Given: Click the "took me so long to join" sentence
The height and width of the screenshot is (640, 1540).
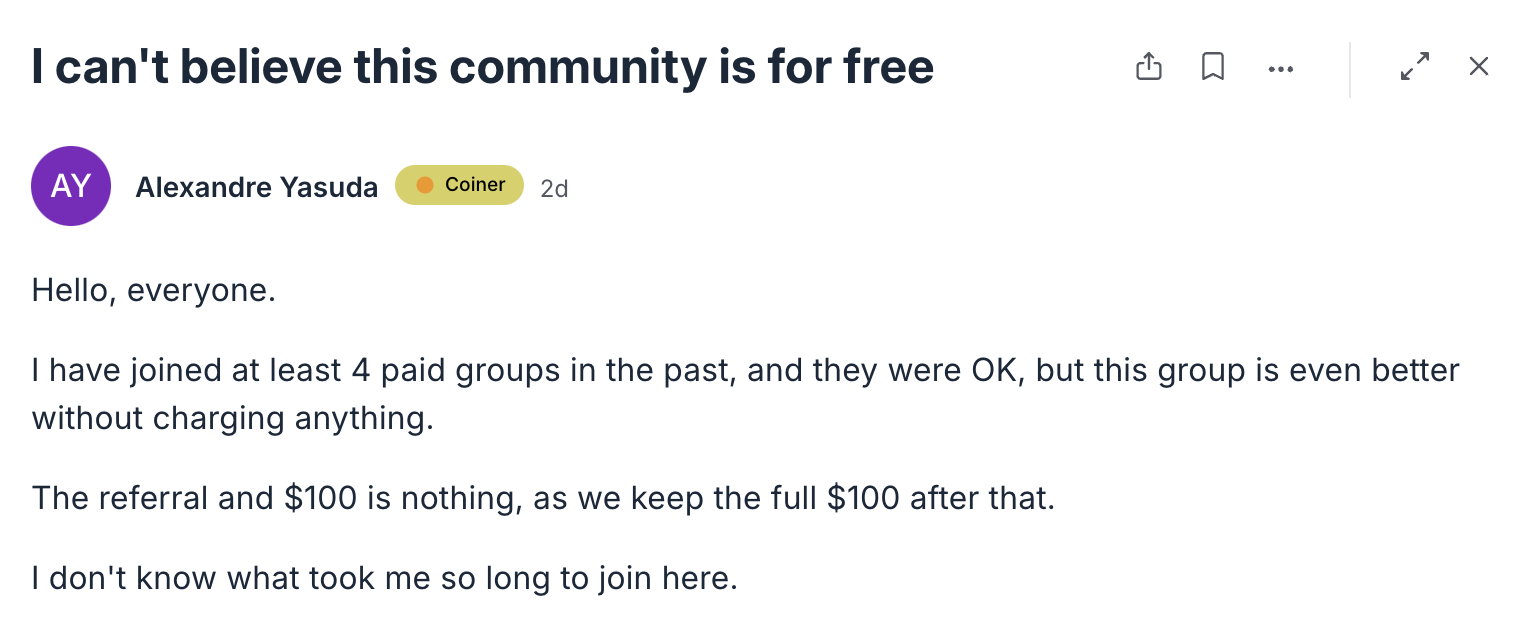Looking at the screenshot, I should click(384, 579).
